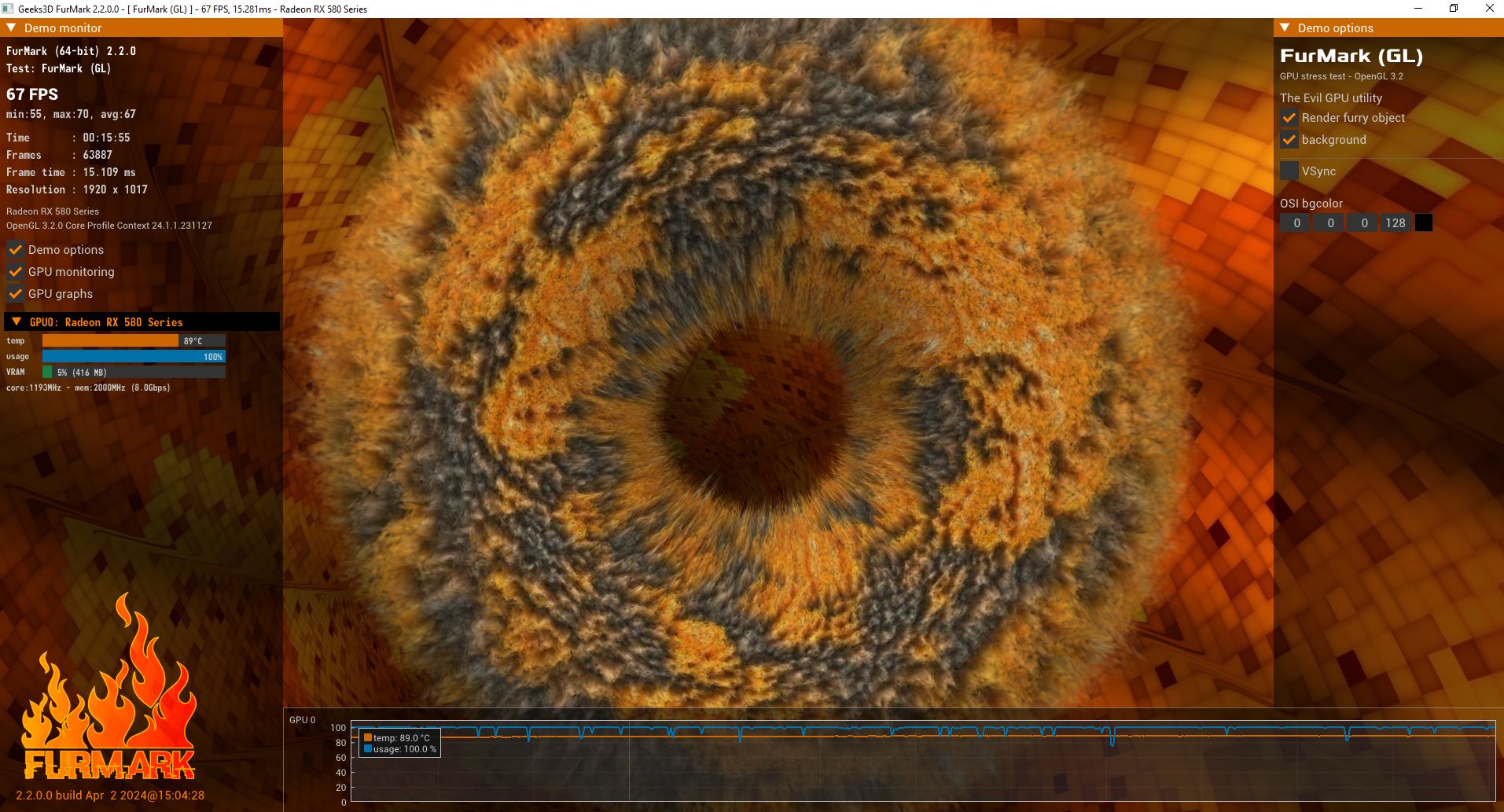The image size is (1504, 812).
Task: Click the "min:55, max:70, avg:67" stats line
Action: 71,114
